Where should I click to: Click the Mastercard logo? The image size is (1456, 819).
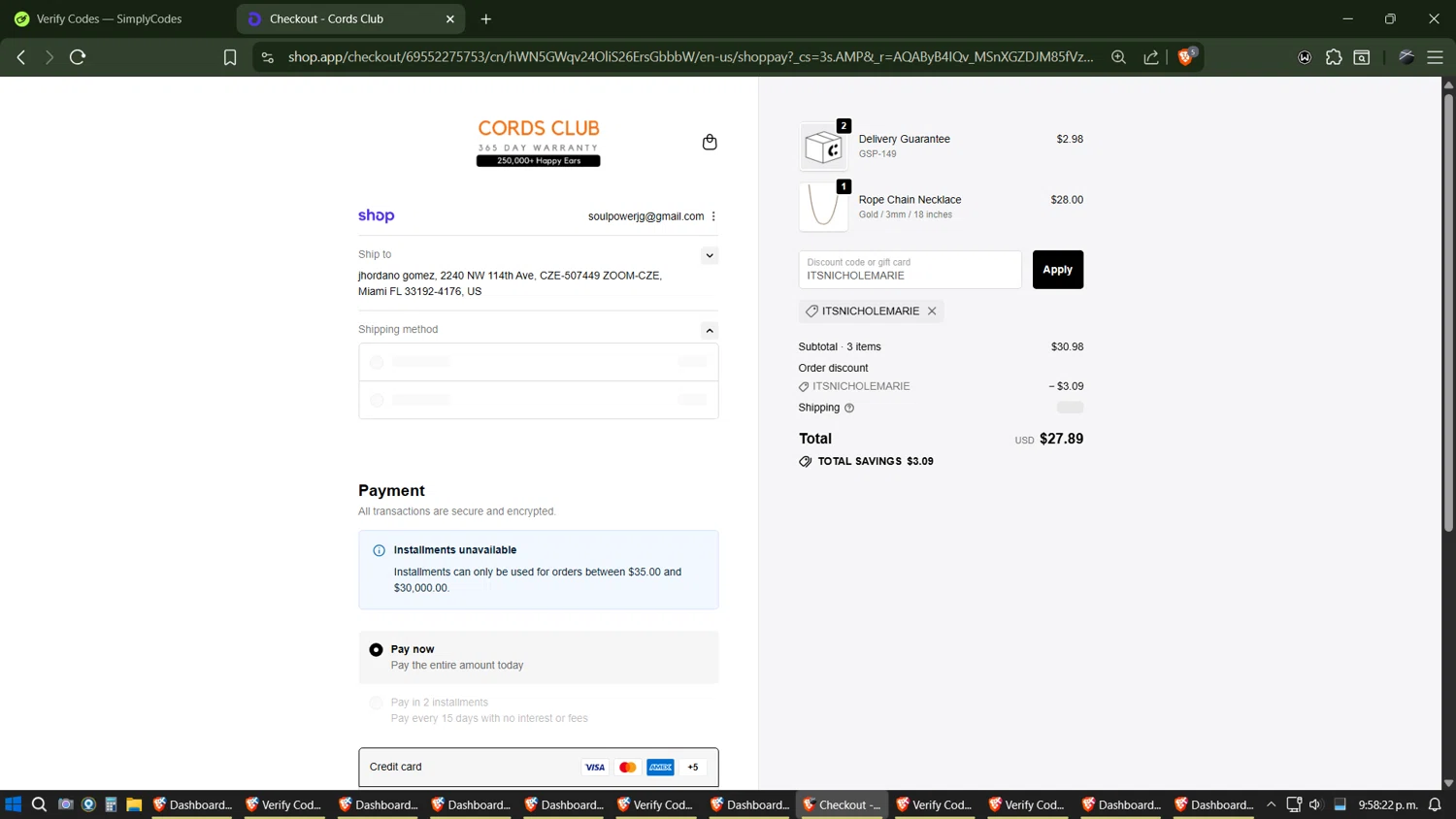628,768
